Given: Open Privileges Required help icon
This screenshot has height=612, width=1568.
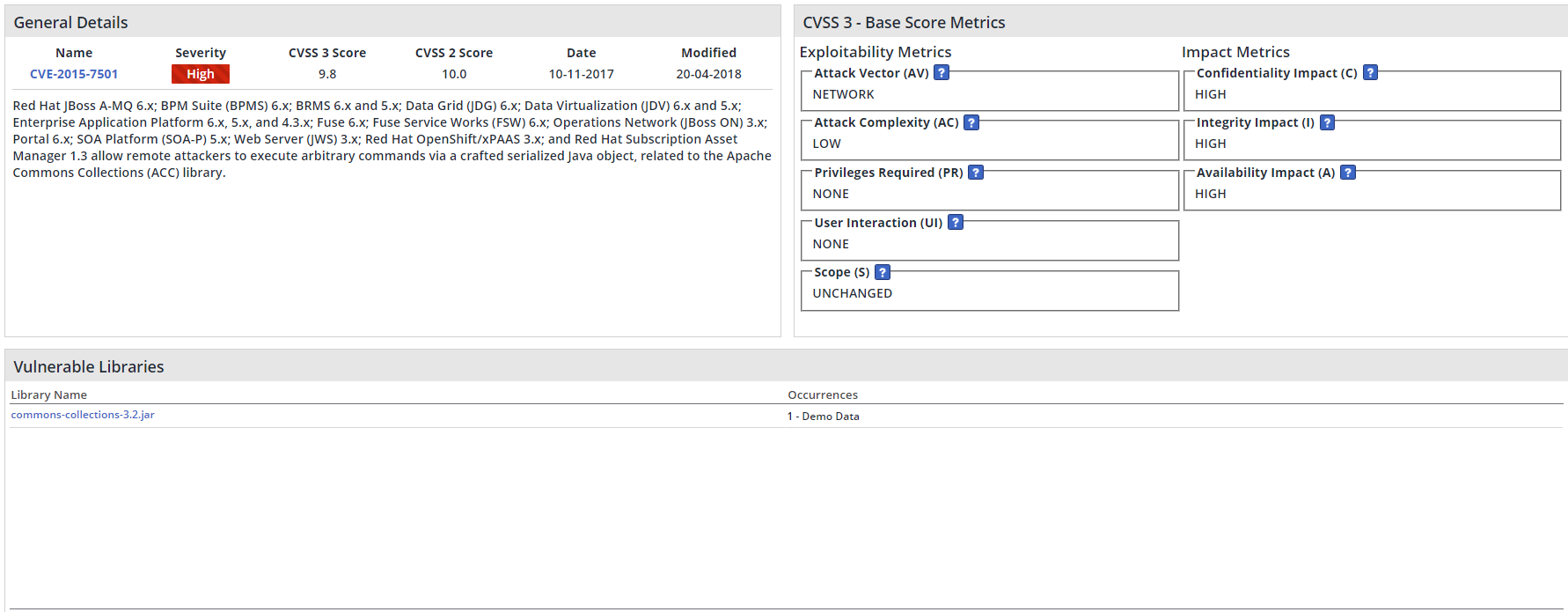Looking at the screenshot, I should pyautogui.click(x=975, y=173).
